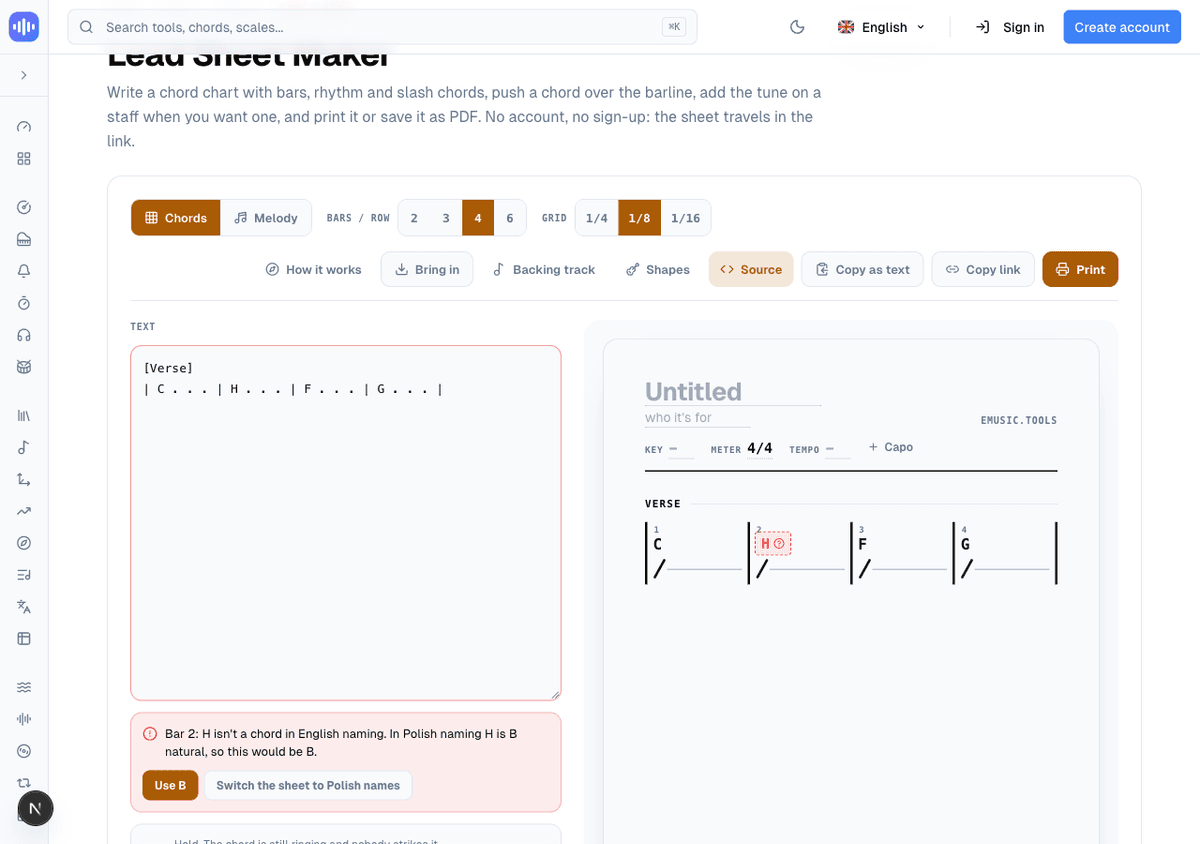Select the 1/16 grid option
Image resolution: width=1200 pixels, height=844 pixels.
click(686, 217)
